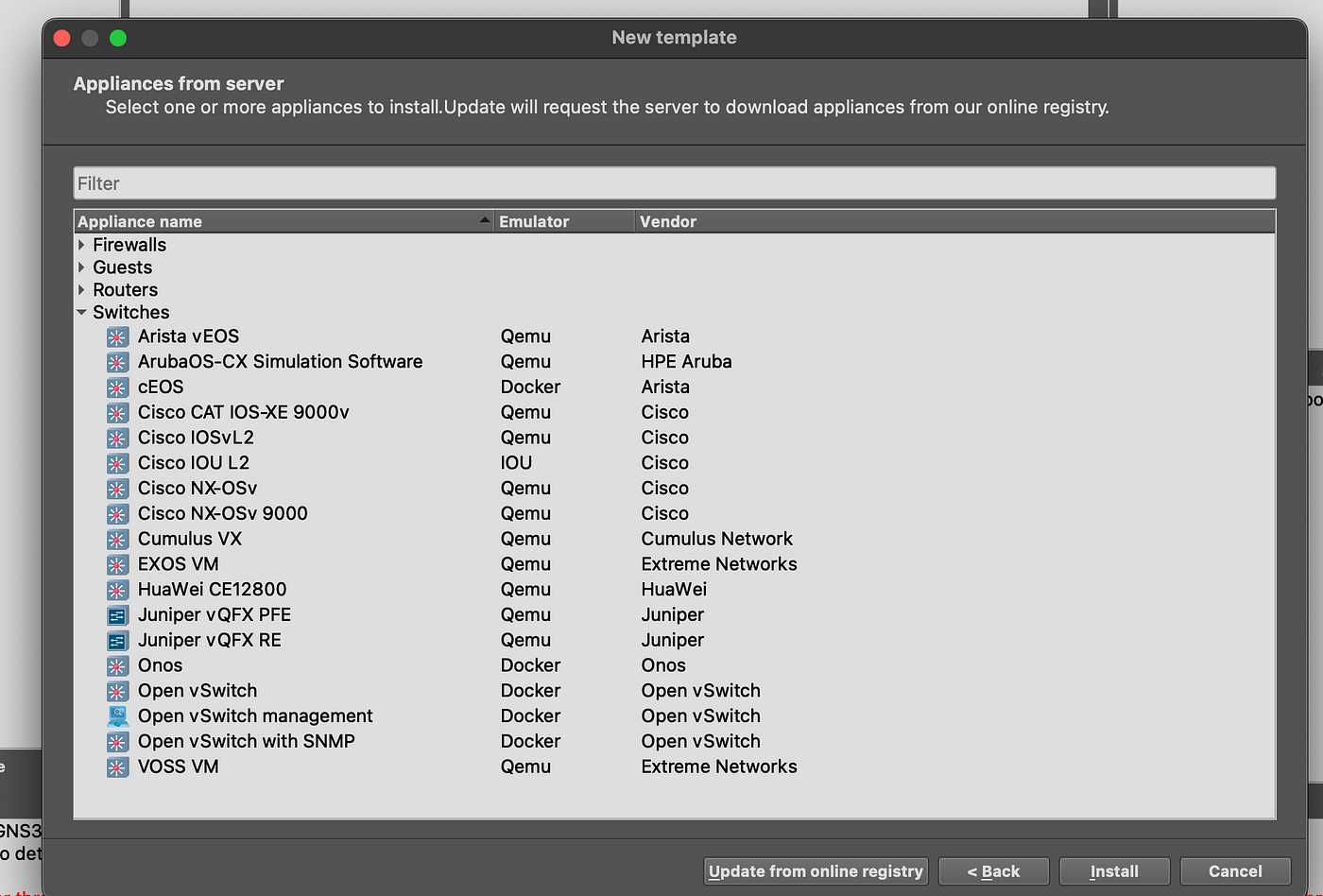Select the HuaWei CE12800 icon

(117, 591)
